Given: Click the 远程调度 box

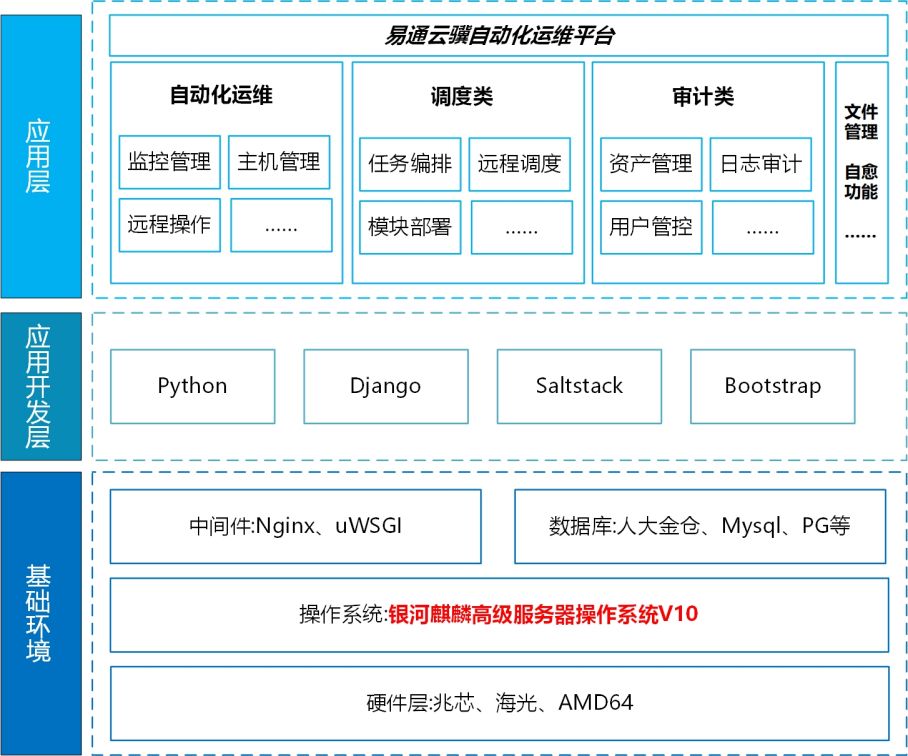Looking at the screenshot, I should 520,164.
